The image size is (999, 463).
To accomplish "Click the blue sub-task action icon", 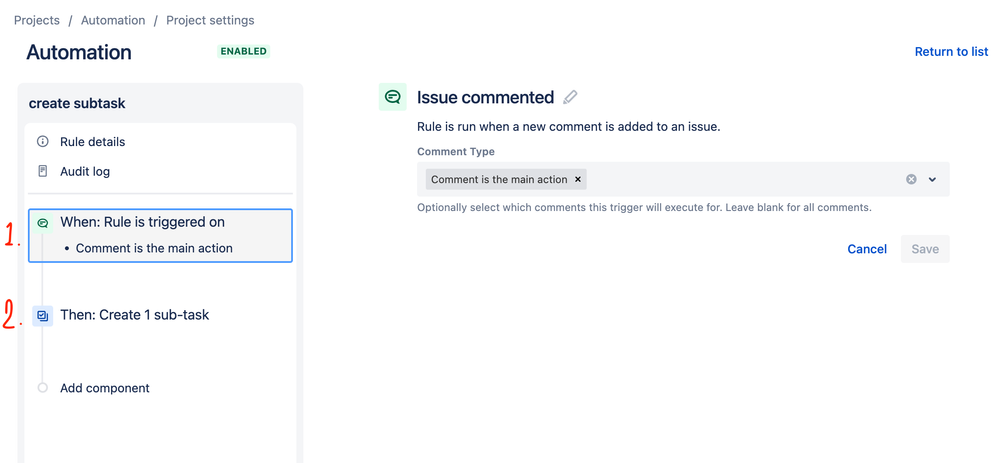I will (x=43, y=315).
